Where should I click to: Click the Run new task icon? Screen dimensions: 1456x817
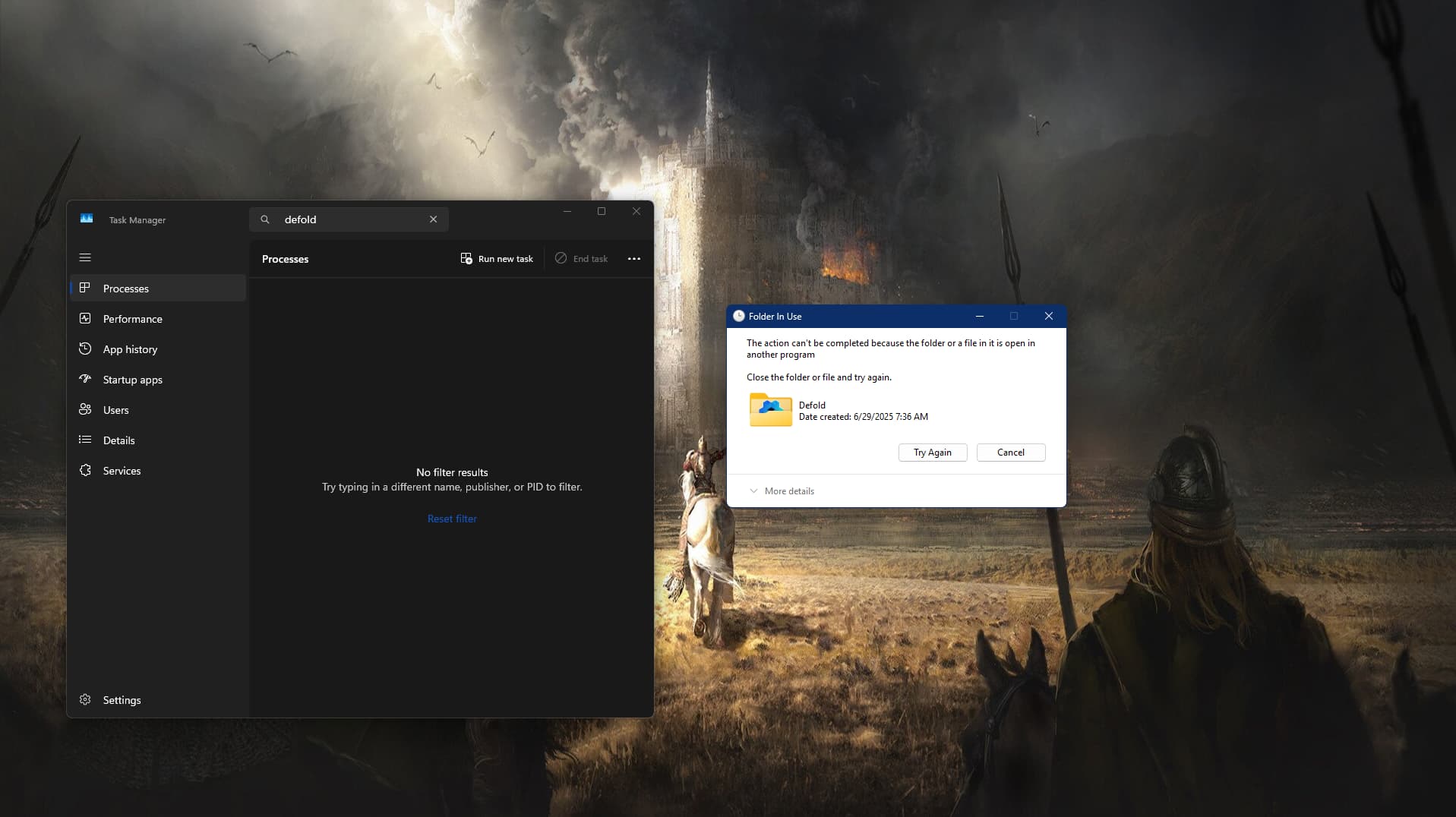pyautogui.click(x=466, y=258)
